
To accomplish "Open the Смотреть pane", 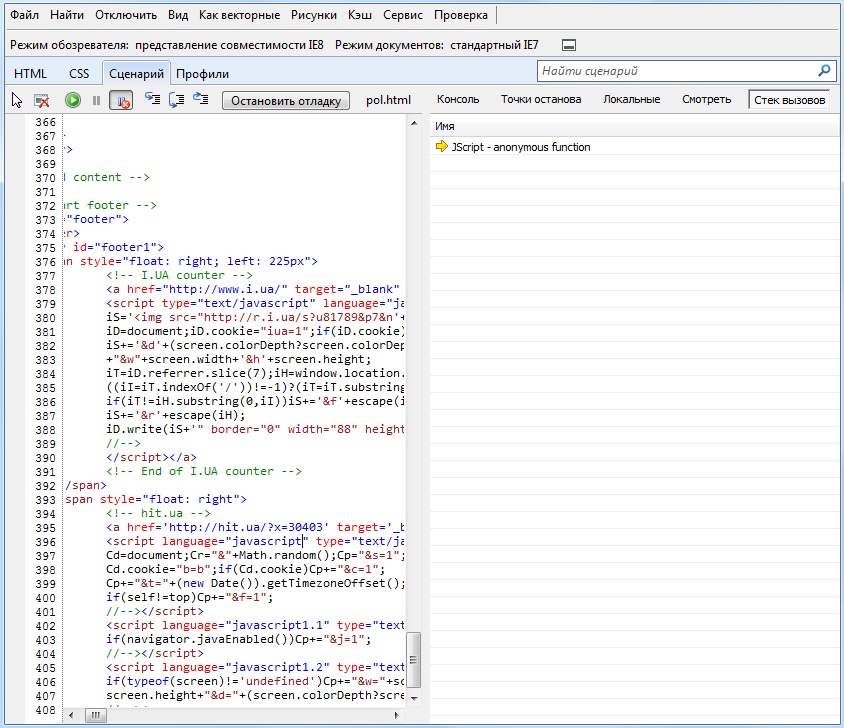I will point(707,99).
